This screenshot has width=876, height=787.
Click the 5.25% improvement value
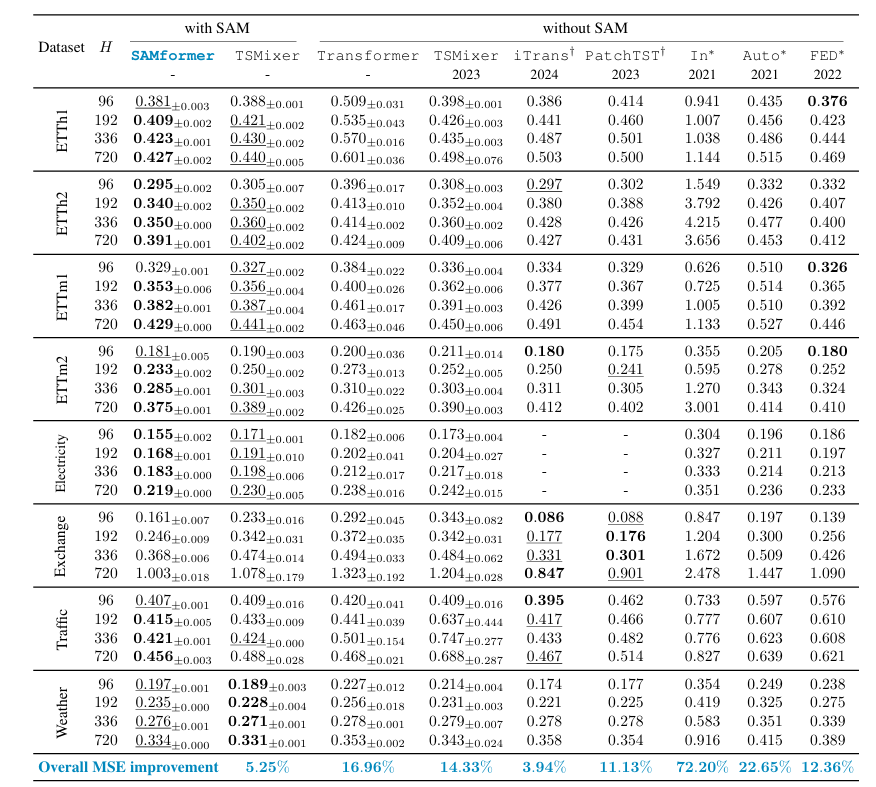(265, 767)
